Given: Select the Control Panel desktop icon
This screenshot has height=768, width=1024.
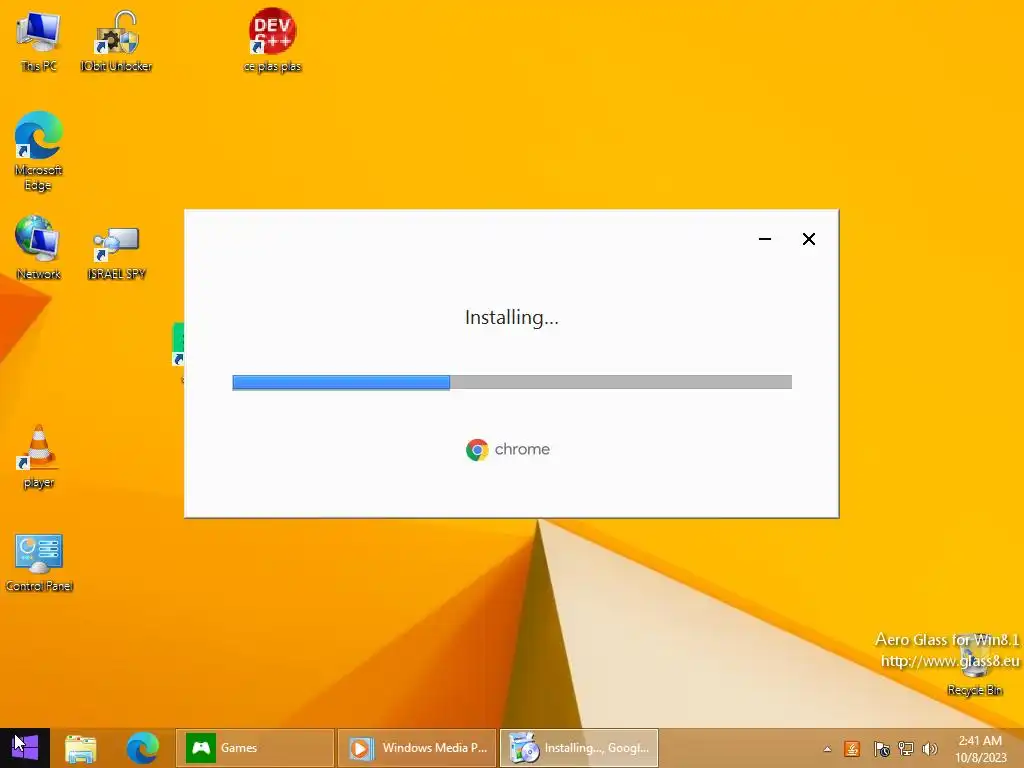Looking at the screenshot, I should click(x=39, y=562).
